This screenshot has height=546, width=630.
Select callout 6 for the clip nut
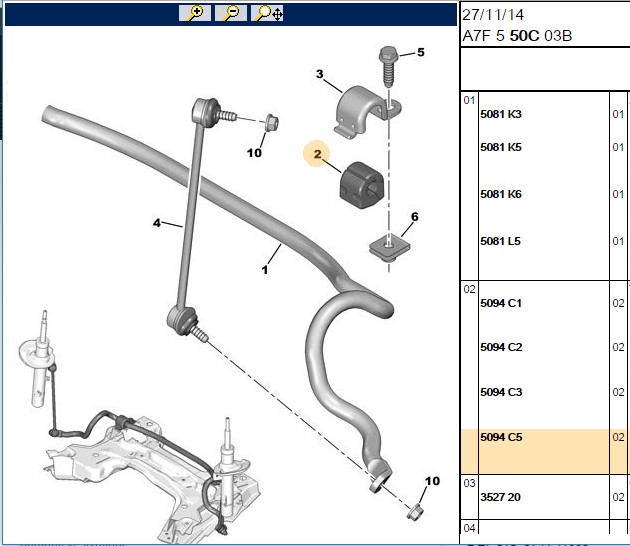(x=415, y=217)
